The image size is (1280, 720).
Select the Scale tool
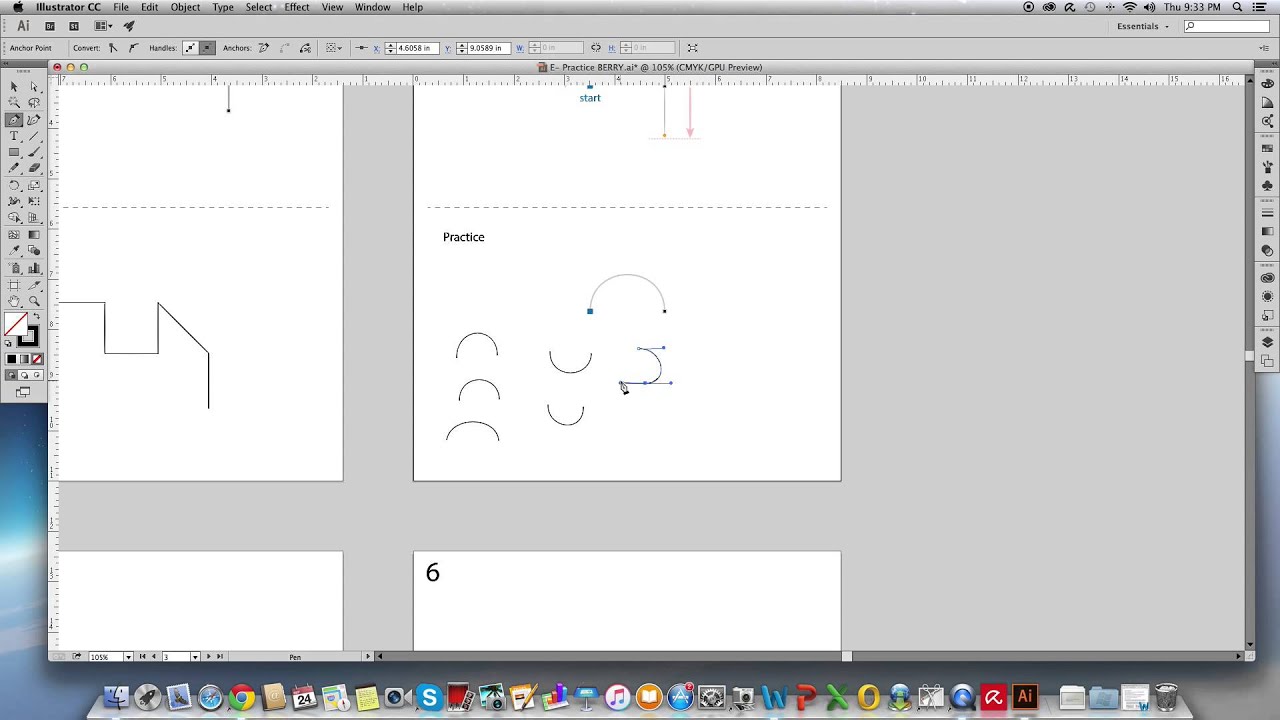(x=35, y=185)
